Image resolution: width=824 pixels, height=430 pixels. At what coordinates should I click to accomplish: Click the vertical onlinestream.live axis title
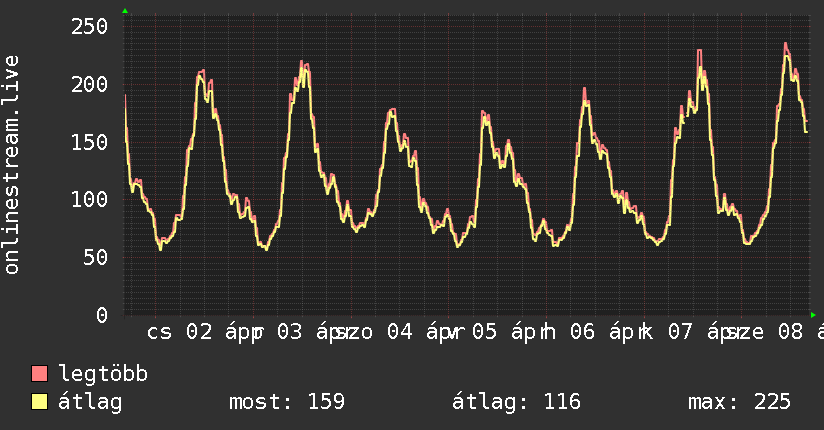pos(13,165)
